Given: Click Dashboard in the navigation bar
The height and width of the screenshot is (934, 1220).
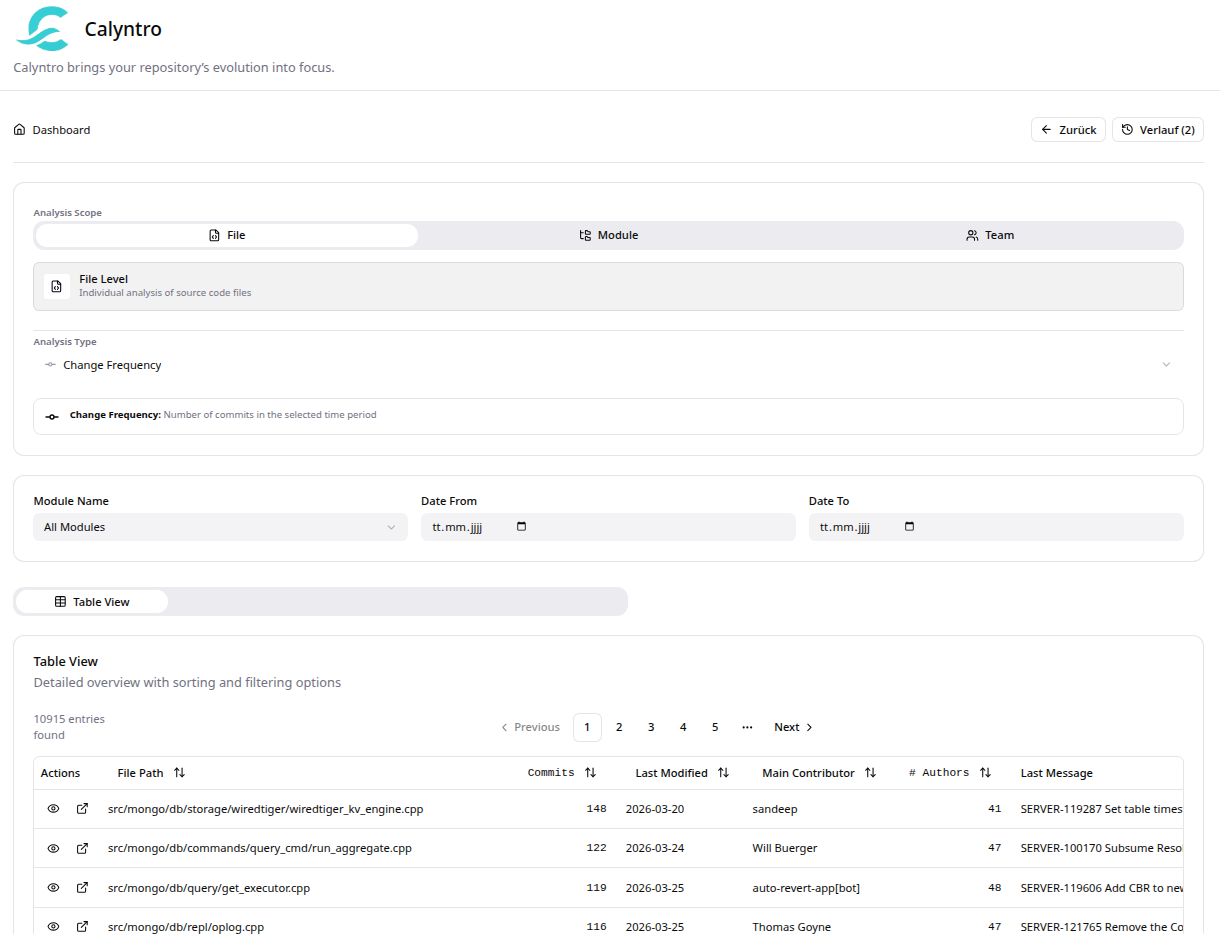Looking at the screenshot, I should click(61, 129).
